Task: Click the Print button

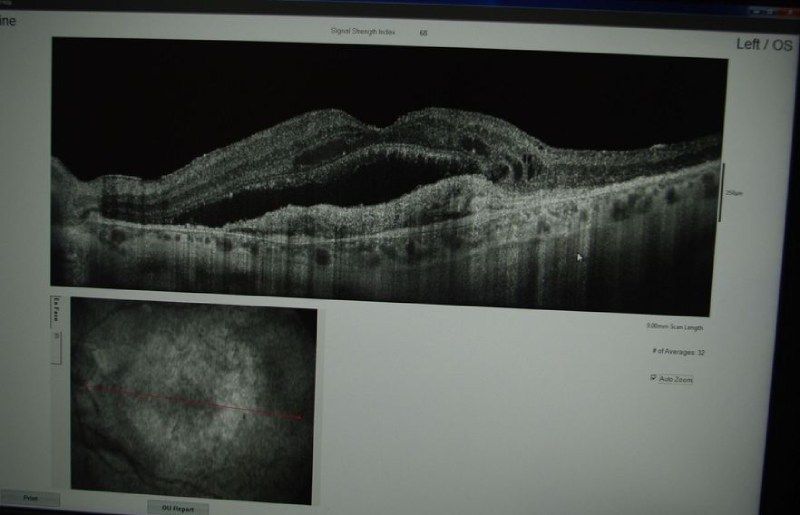Action: [29, 498]
